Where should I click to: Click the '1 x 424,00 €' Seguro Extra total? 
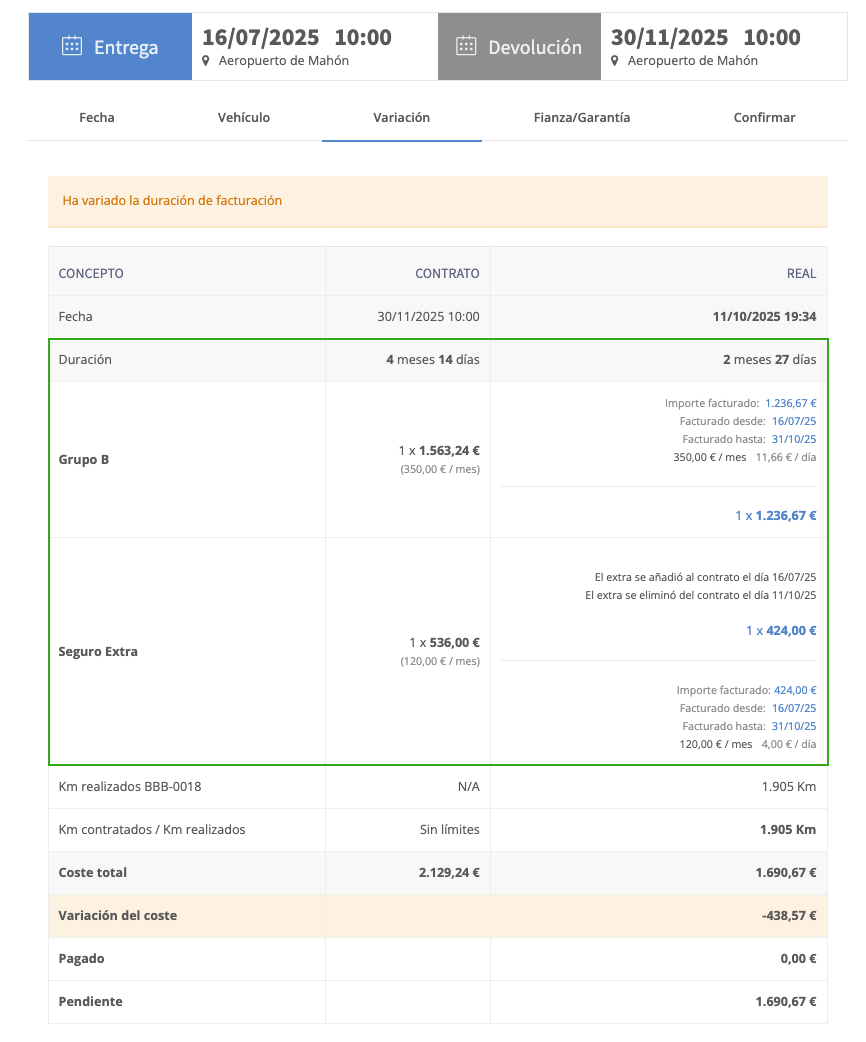click(x=781, y=631)
